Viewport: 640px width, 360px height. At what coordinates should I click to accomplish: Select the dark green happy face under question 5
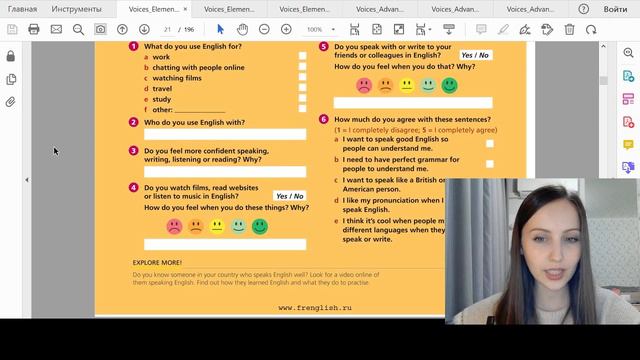(449, 86)
